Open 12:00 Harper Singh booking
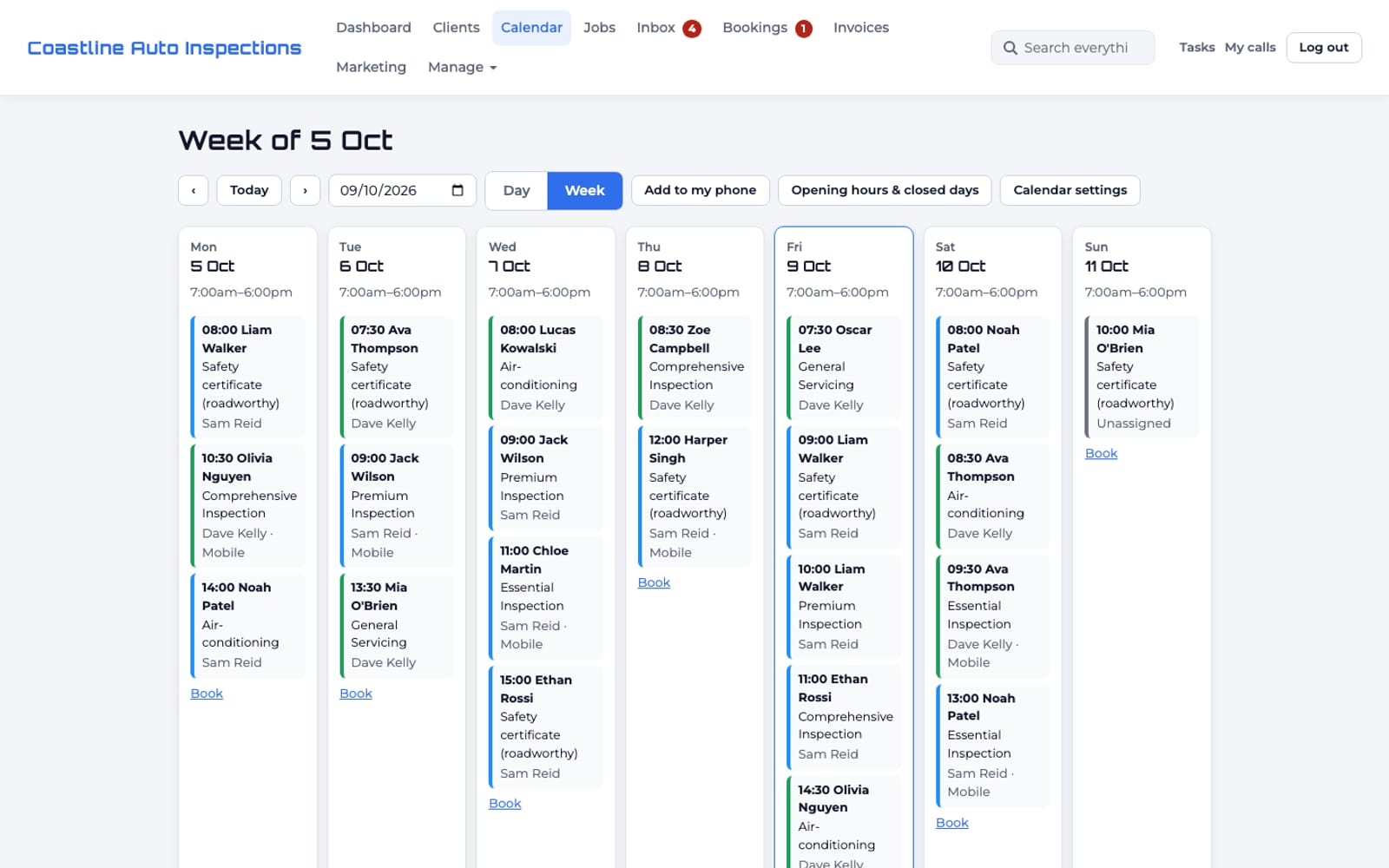 tap(694, 496)
